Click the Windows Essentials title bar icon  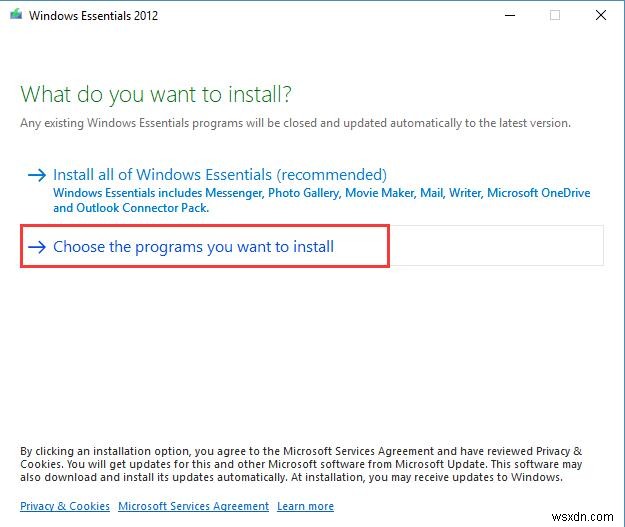pos(15,15)
